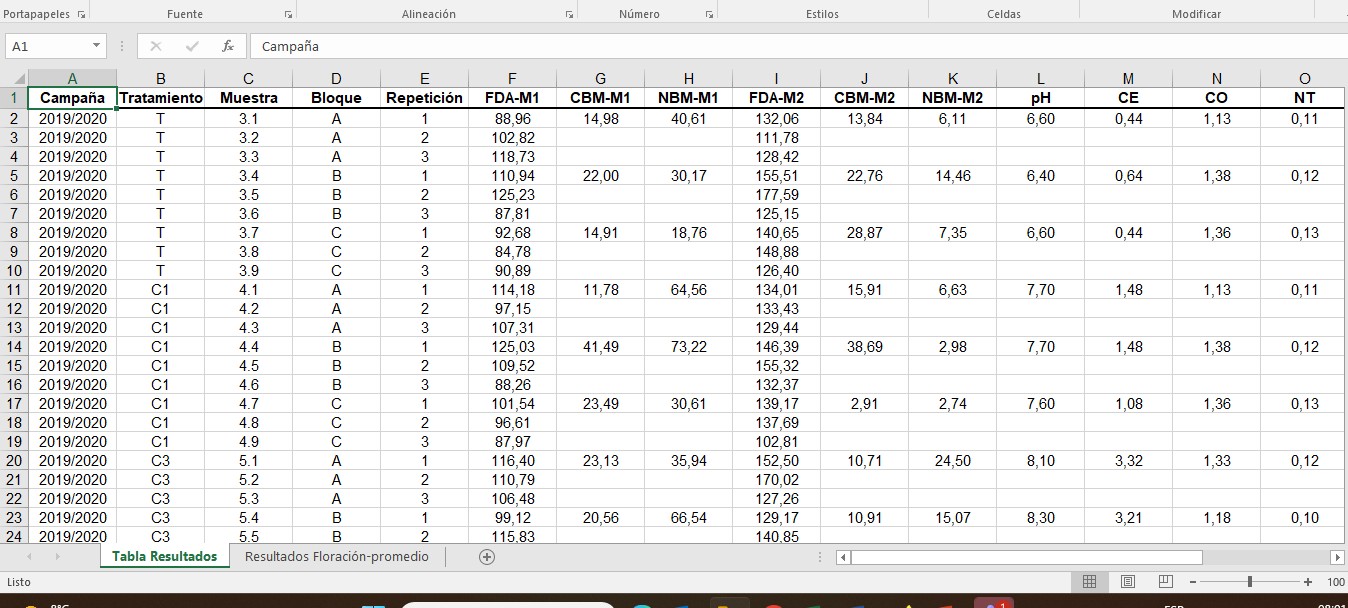The image size is (1348, 608).
Task: Click the zoom slider handle
Action: click(x=1250, y=582)
